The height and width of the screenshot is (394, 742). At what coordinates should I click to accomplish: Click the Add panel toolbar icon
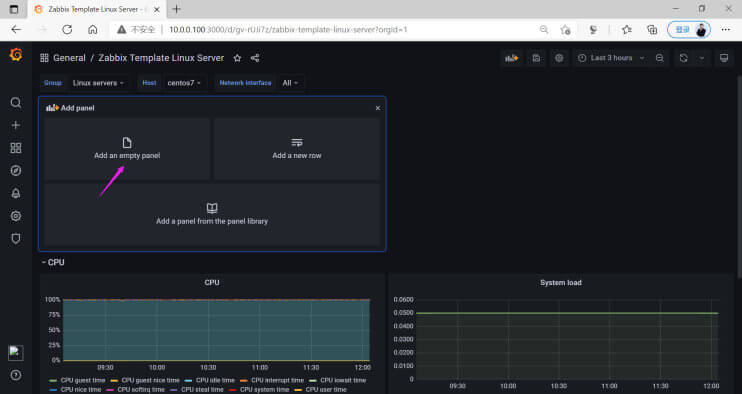coord(512,58)
